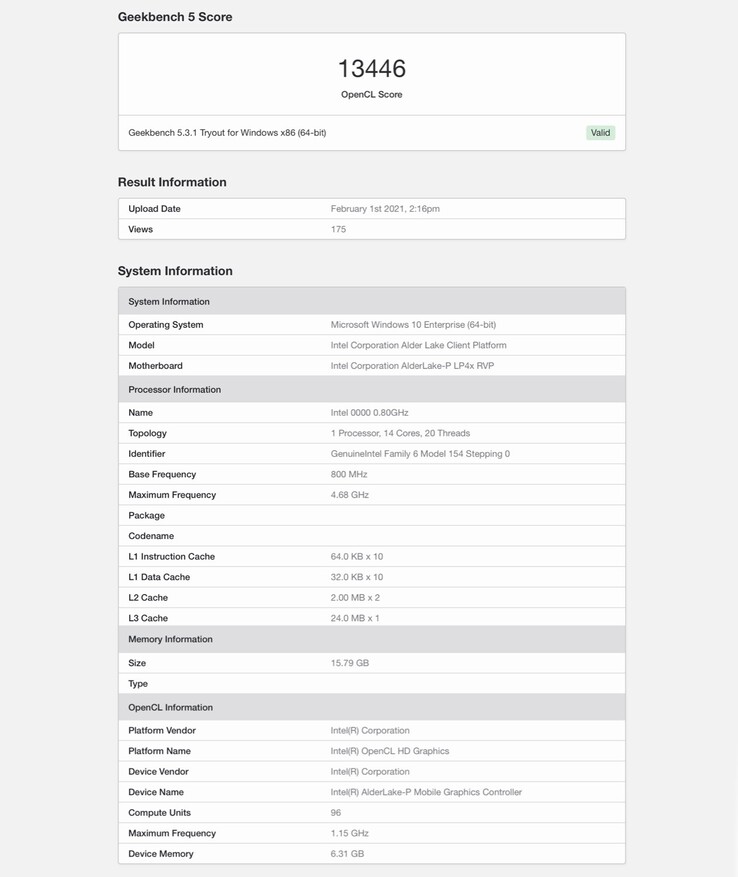Viewport: 738px width, 877px height.
Task: Click the 13446 OpenCL score number
Action: coord(371,69)
